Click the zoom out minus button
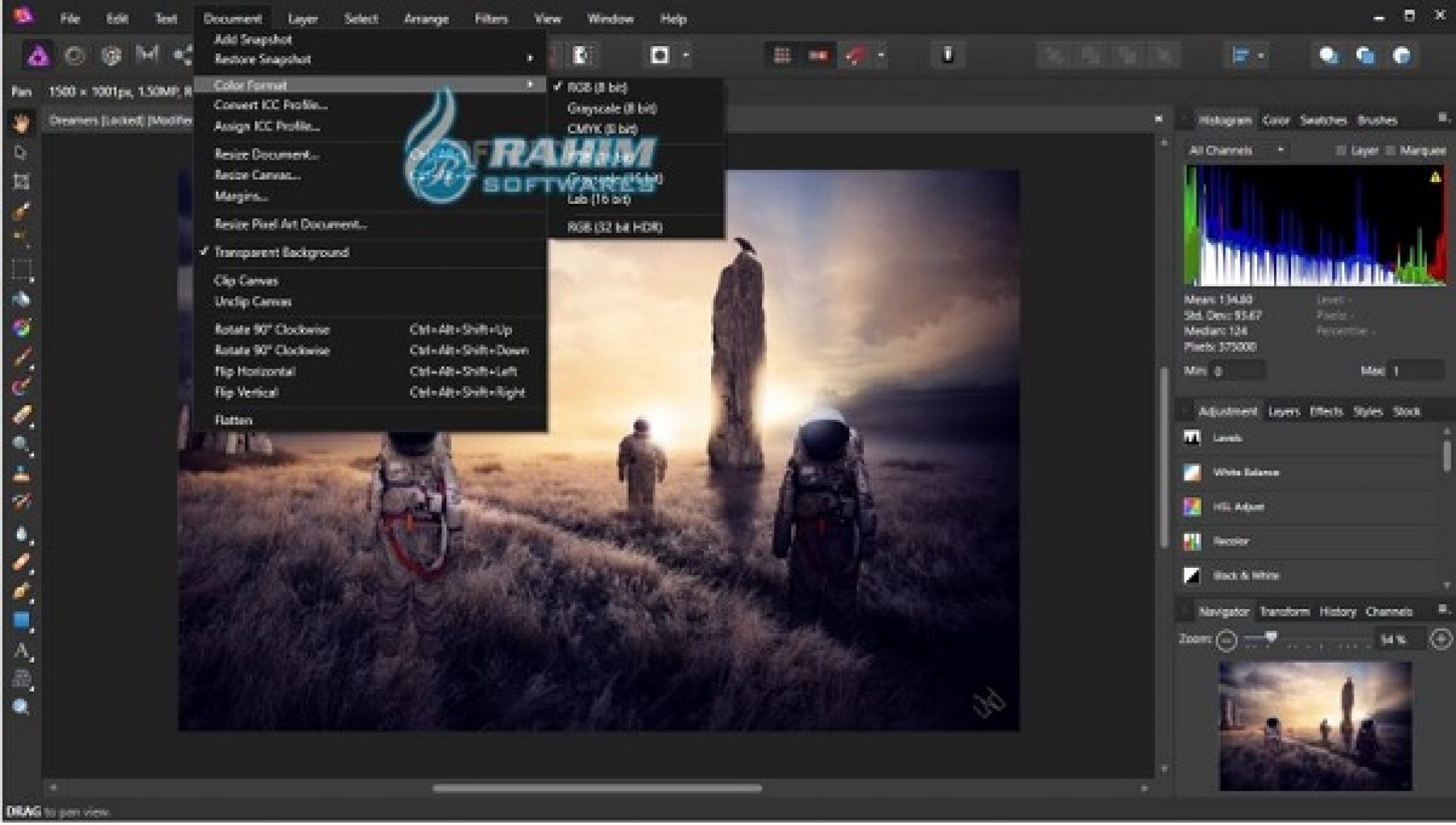 [1226, 640]
